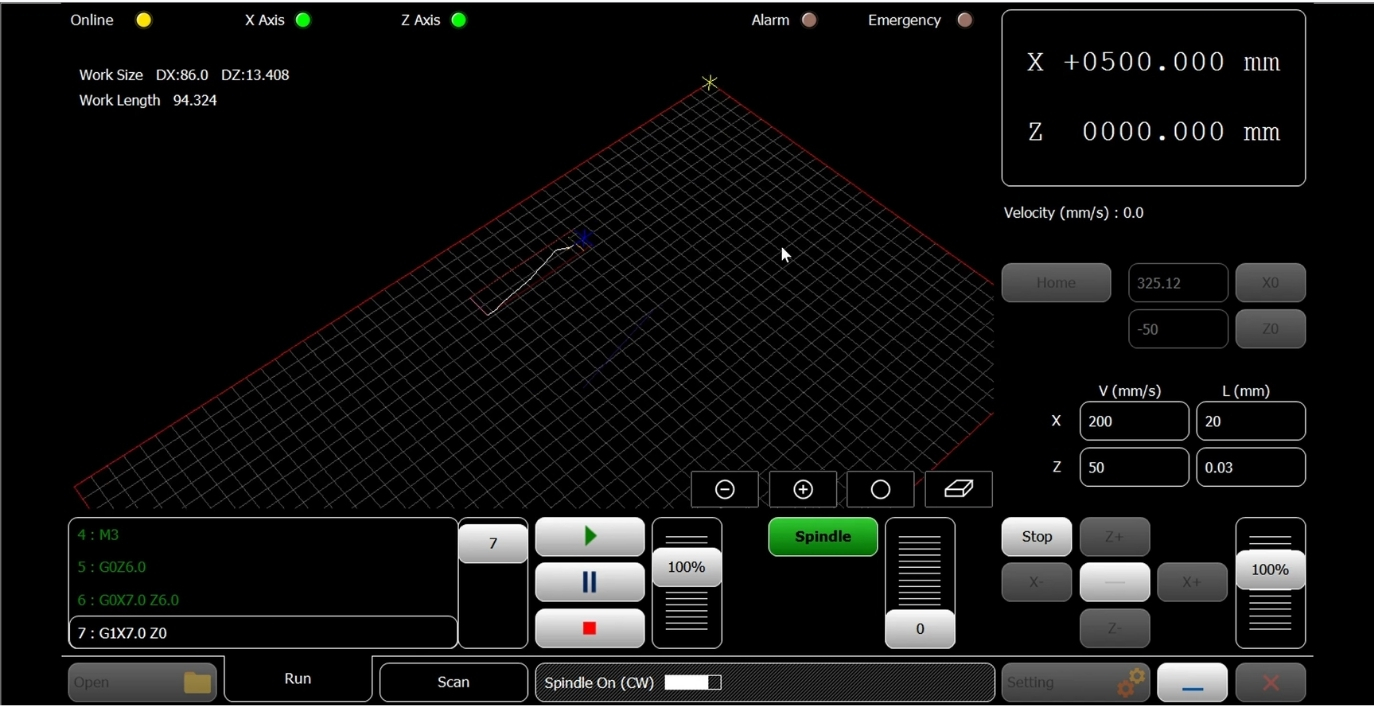Click the Work Length 94.324 text
Viewport: 1374px width, 706px height.
coord(148,100)
